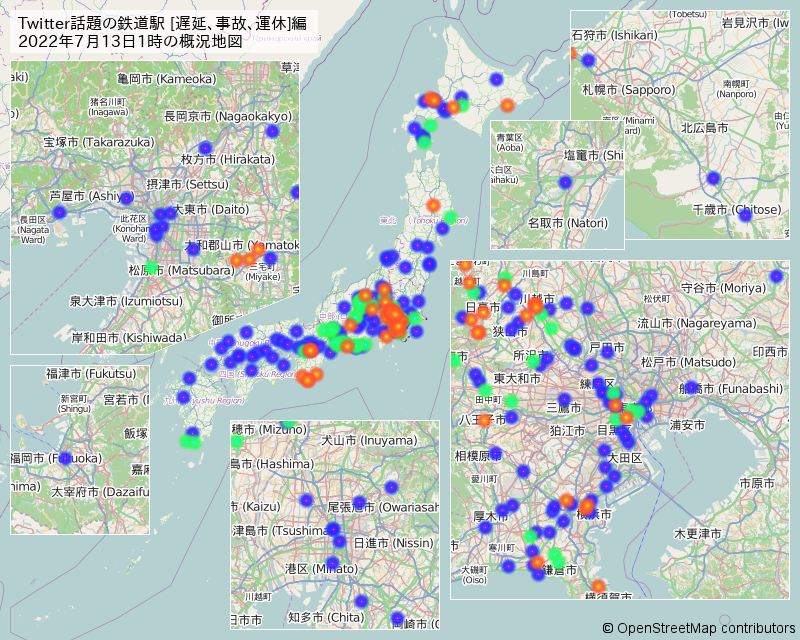Open the OpenStreetMap contributors credit
Viewport: 800px width, 640px height.
pos(699,628)
